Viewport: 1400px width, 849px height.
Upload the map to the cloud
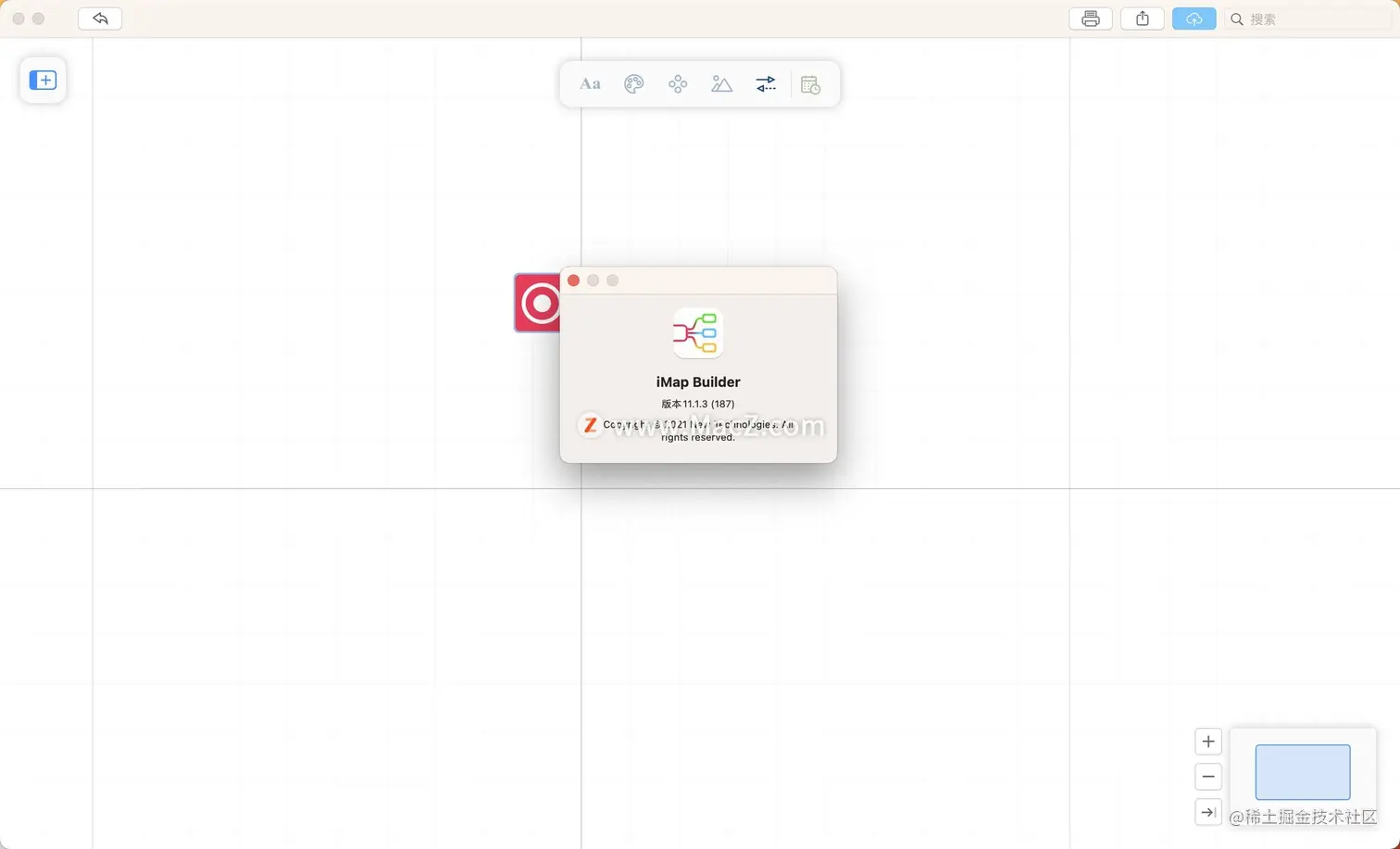(1194, 19)
